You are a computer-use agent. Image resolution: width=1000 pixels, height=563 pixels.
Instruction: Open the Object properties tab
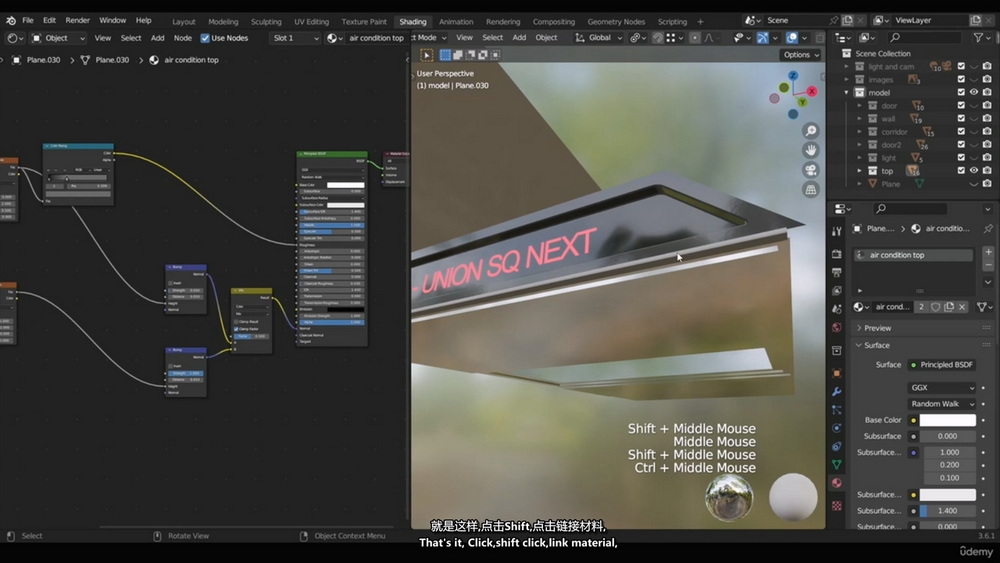click(x=837, y=373)
